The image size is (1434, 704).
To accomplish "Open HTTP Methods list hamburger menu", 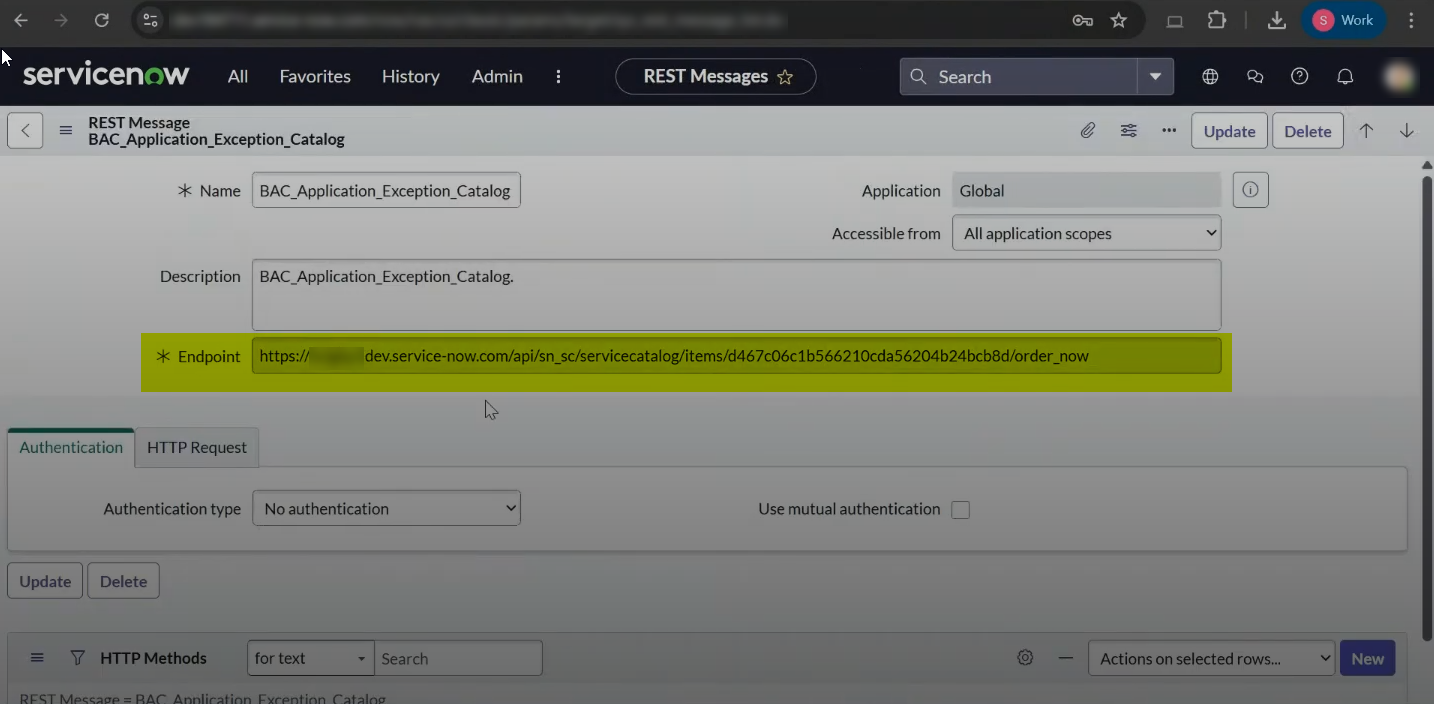I will coord(37,658).
